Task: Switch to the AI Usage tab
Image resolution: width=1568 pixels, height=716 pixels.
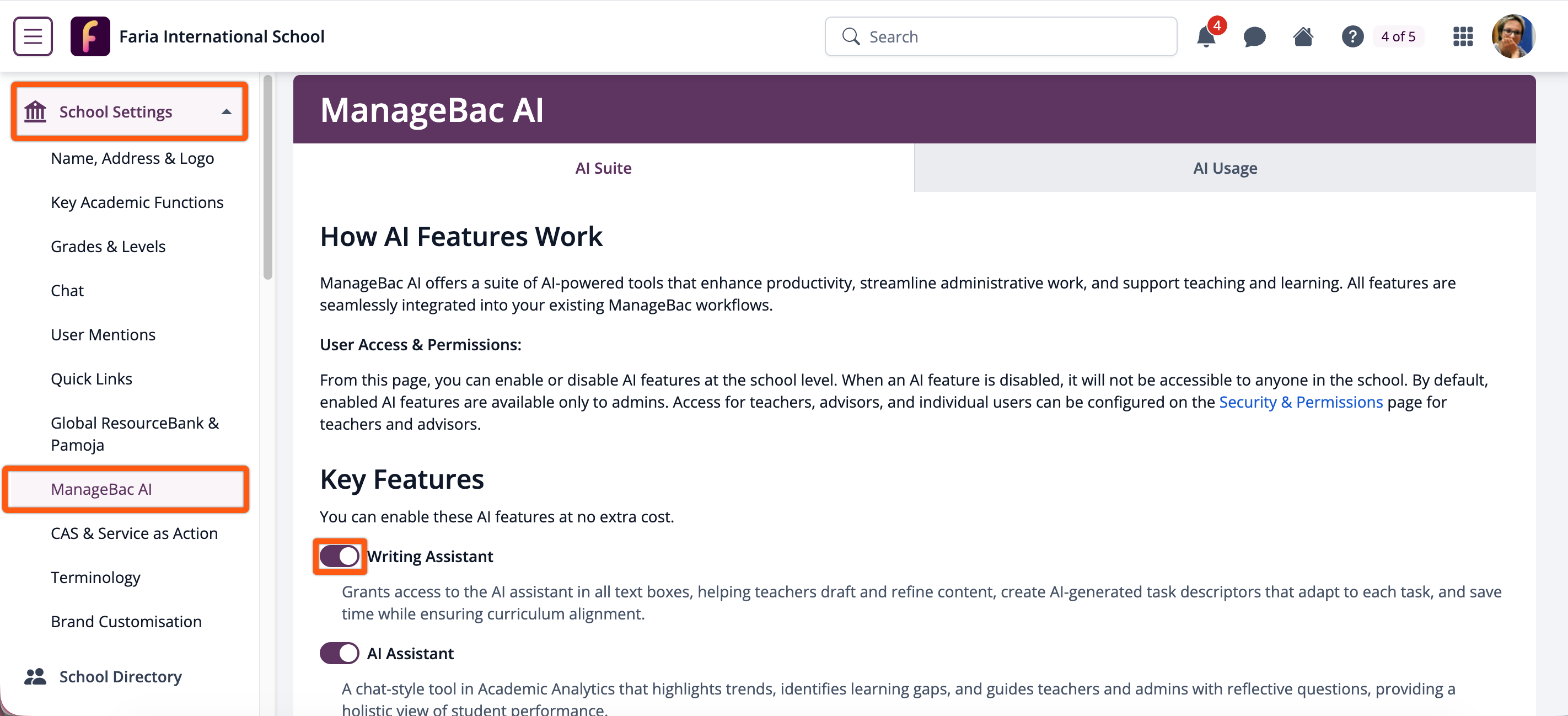Action: [1225, 168]
